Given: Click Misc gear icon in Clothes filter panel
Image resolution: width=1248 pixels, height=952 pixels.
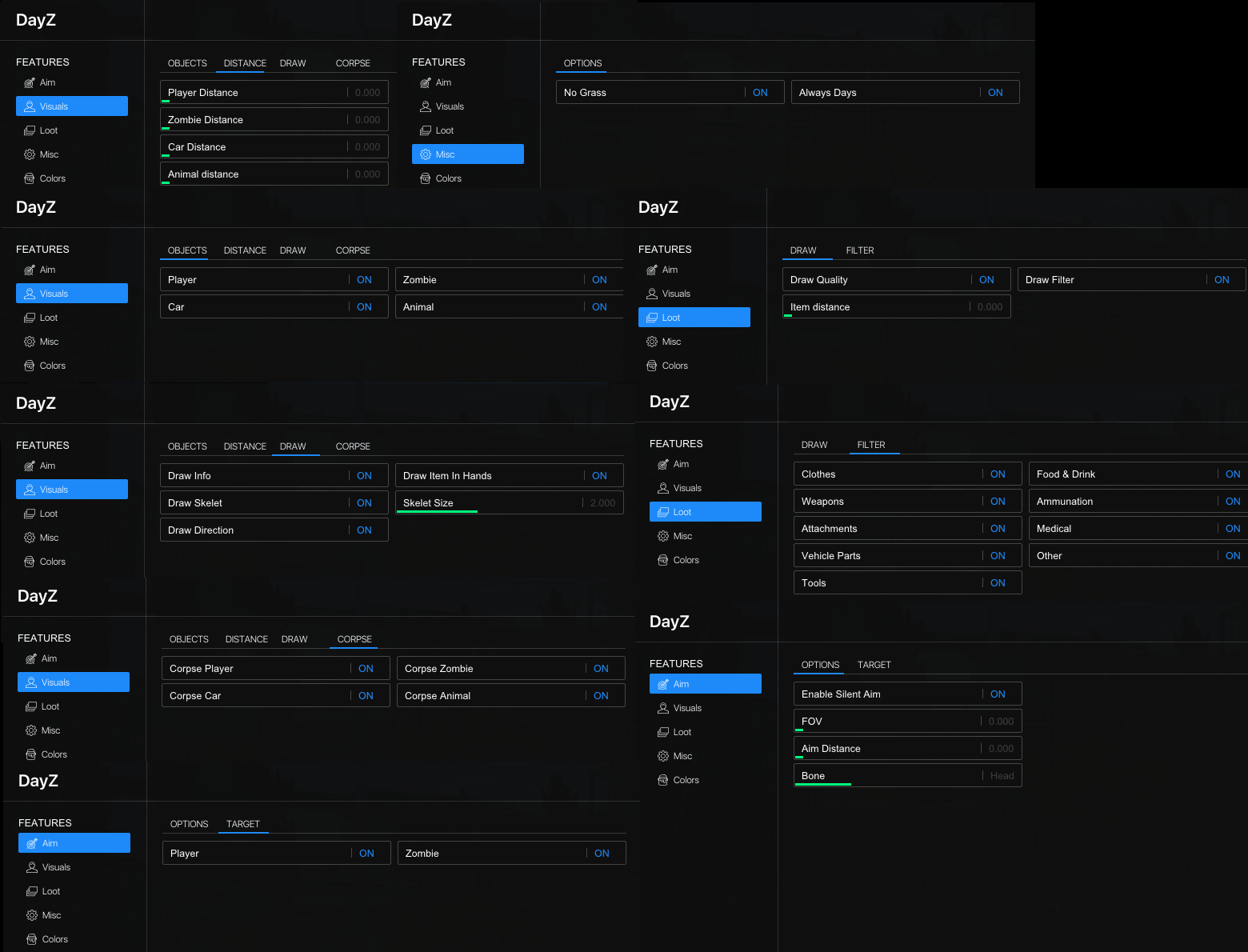Looking at the screenshot, I should (x=663, y=536).
